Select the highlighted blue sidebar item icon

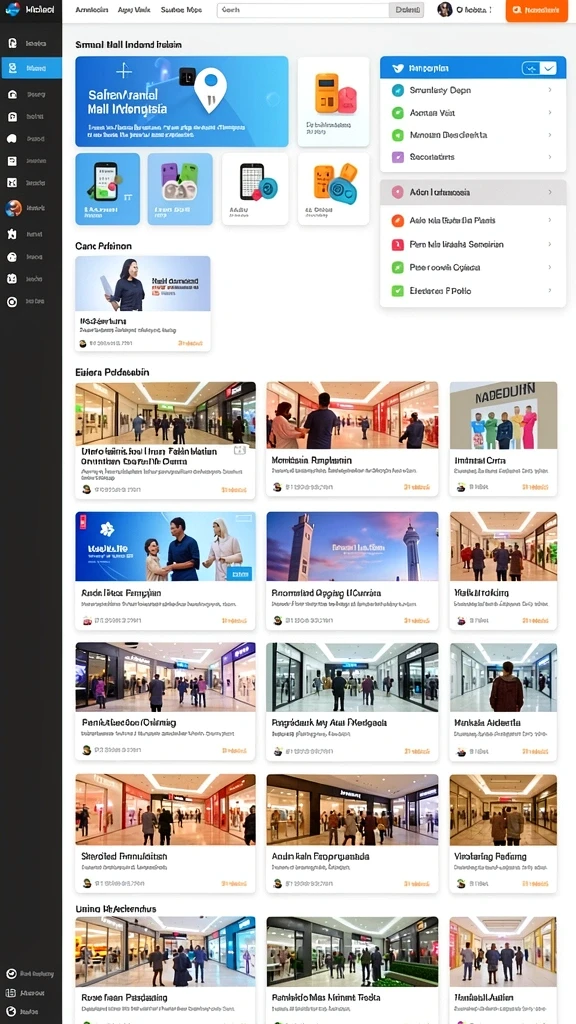tap(12, 68)
